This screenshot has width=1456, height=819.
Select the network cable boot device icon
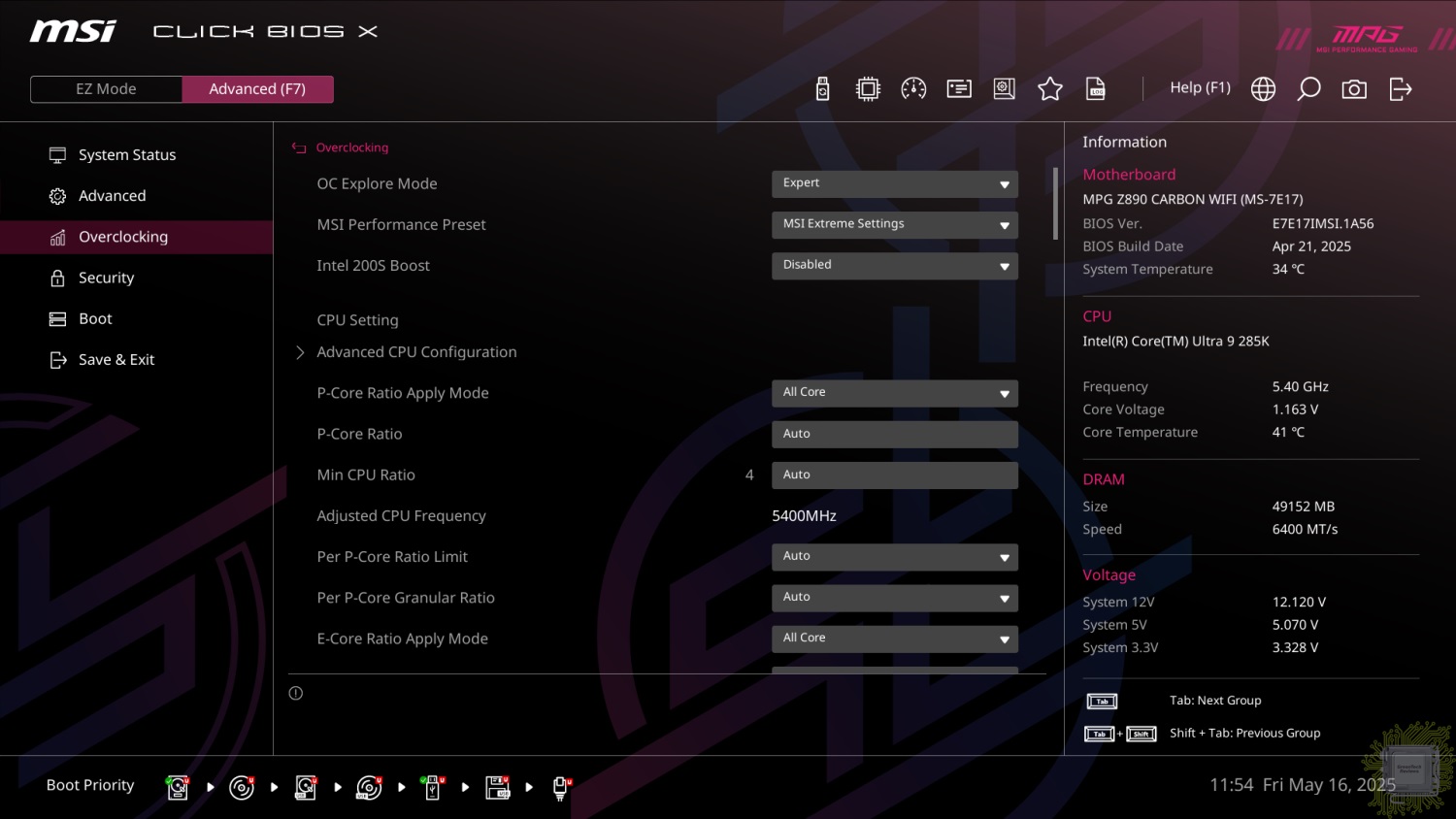click(561, 787)
